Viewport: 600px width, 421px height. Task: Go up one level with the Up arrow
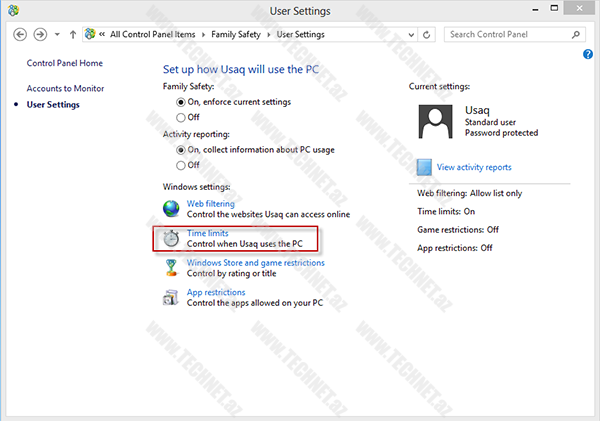[73, 34]
